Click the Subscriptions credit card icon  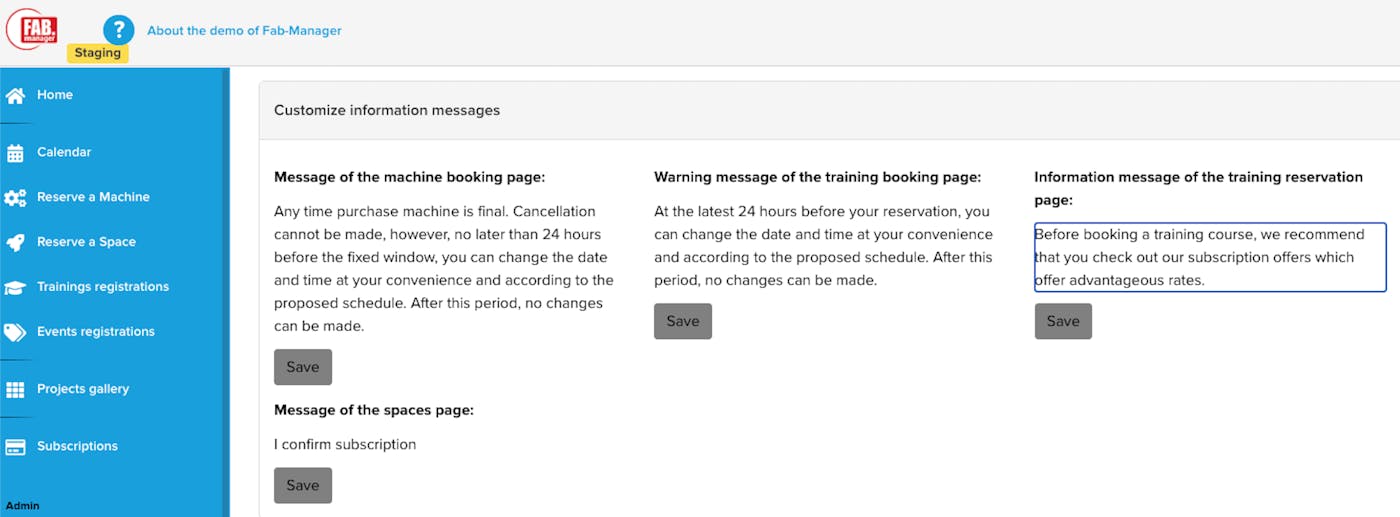pos(15,447)
